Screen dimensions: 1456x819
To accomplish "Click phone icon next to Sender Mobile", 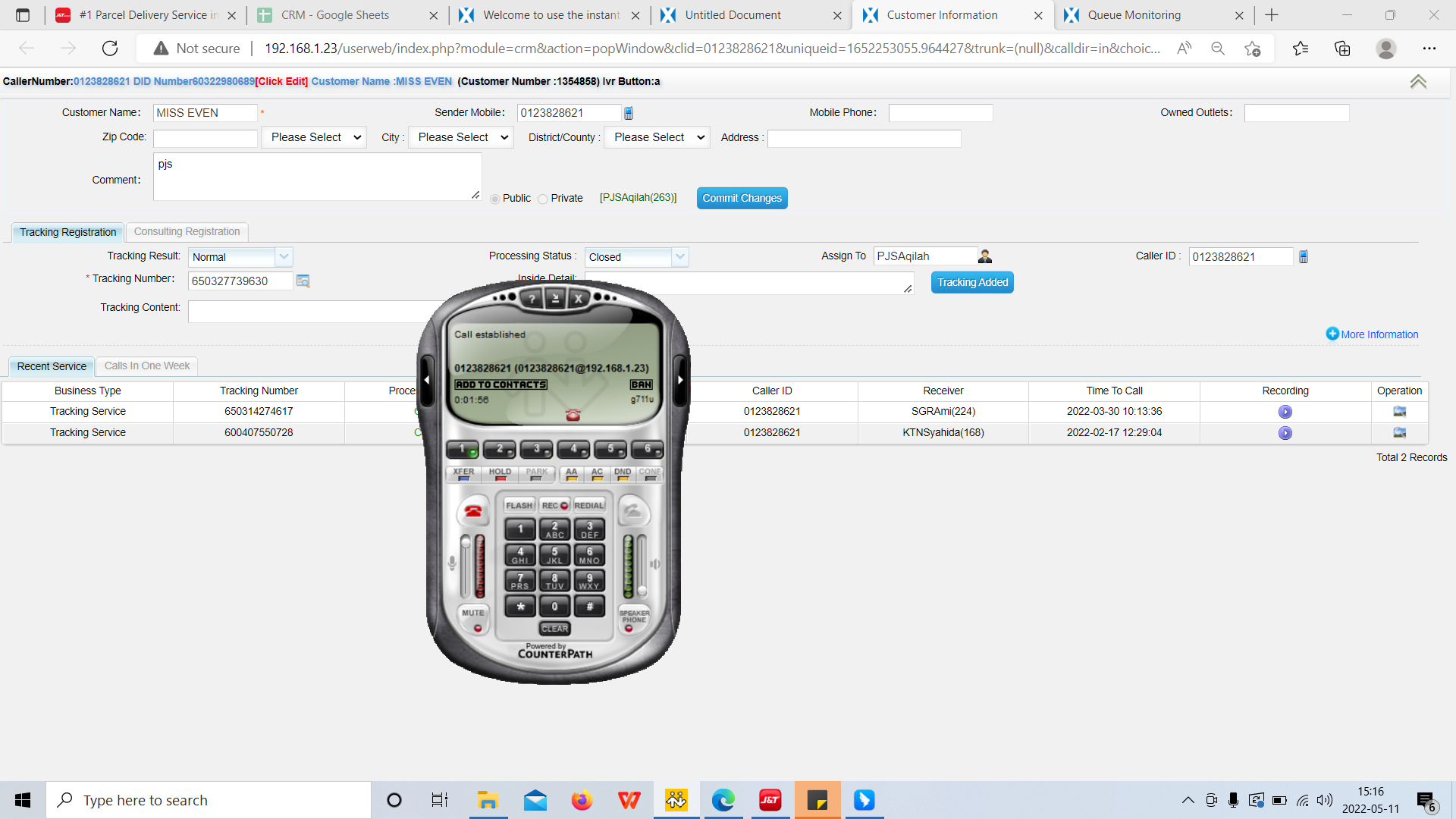I will point(629,113).
